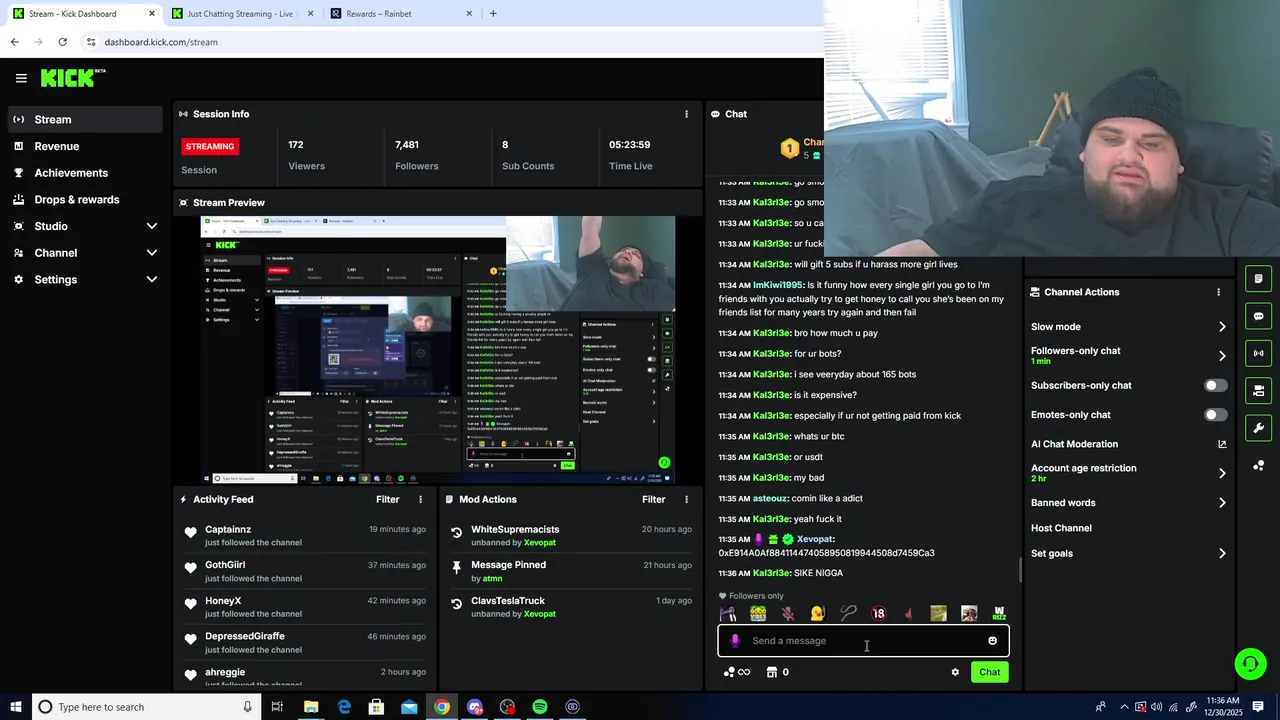Image resolution: width=1280 pixels, height=720 pixels.
Task: Click the channel actions camera icon in the right toolbar
Action: [1258, 390]
